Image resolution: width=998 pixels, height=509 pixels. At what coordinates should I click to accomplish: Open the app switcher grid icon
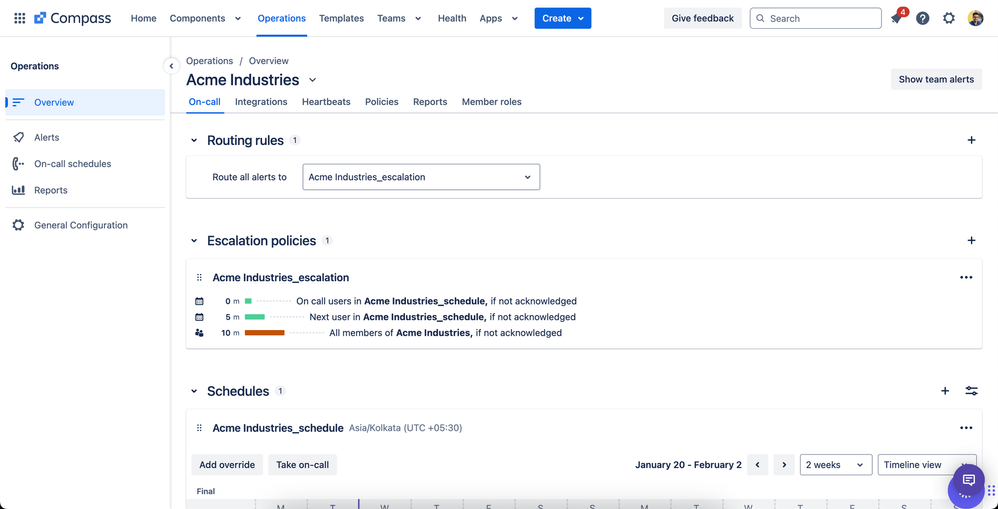pos(20,18)
